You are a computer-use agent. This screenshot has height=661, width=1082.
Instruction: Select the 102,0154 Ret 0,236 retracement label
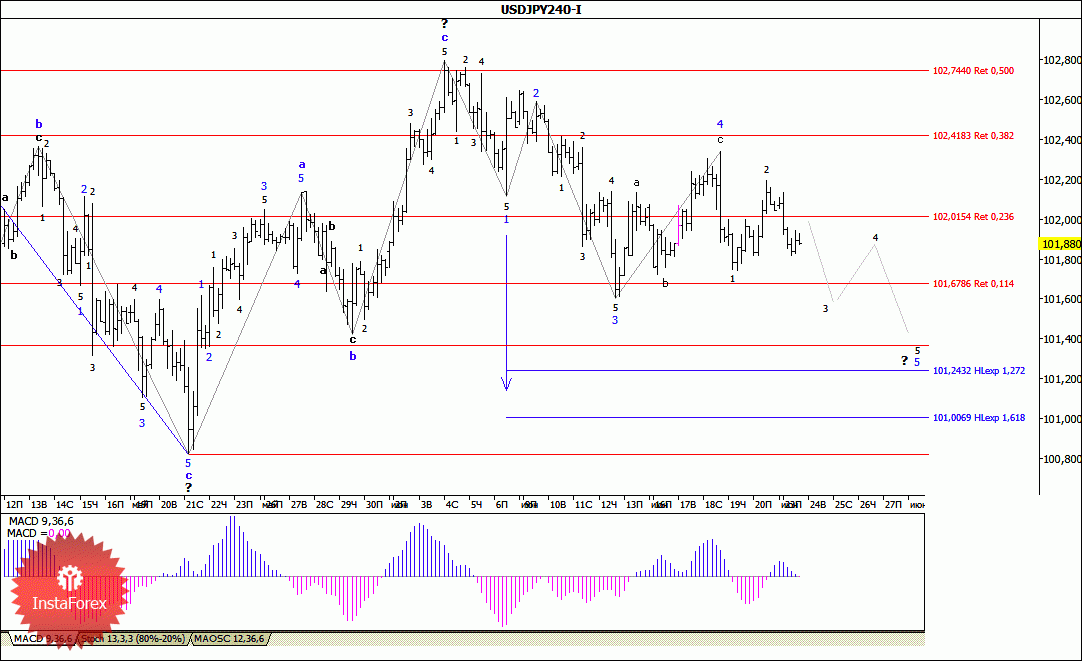coord(972,217)
